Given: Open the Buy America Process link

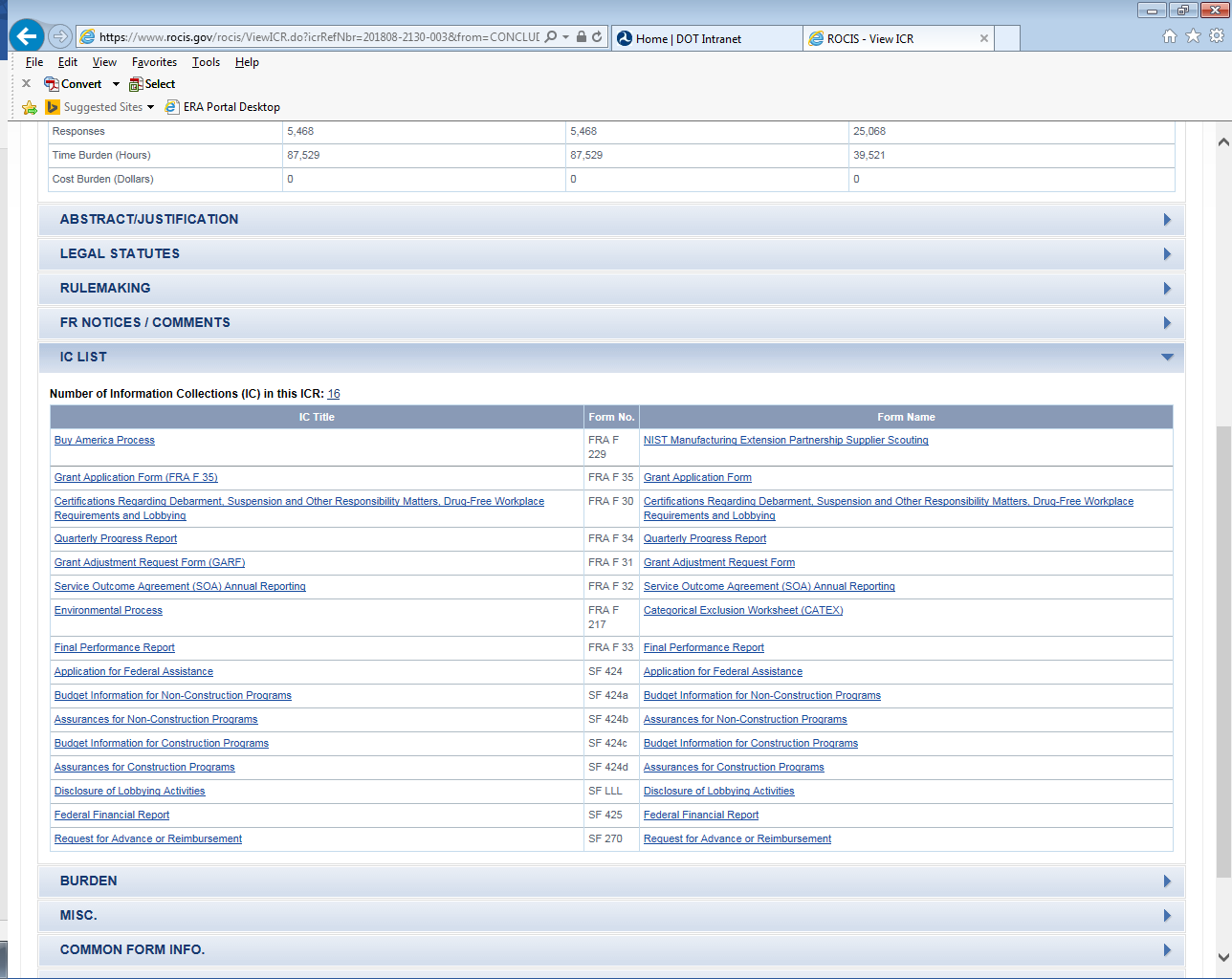Looking at the screenshot, I should click(x=104, y=441).
